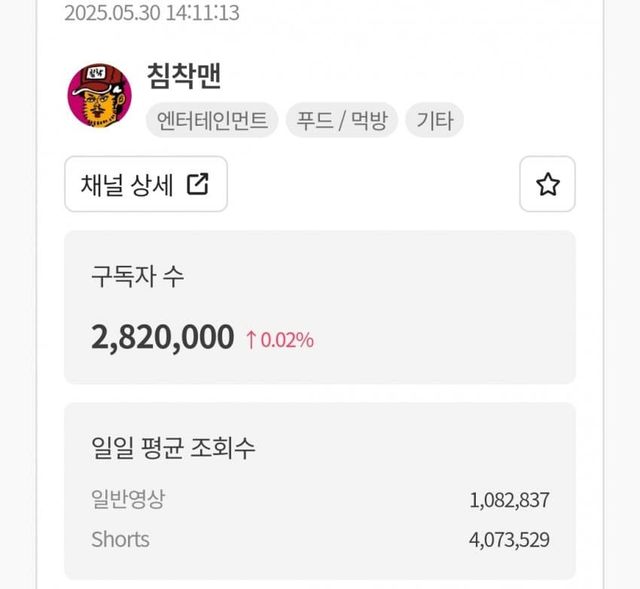The image size is (640, 589).
Task: Select the 푸드 / 먹방 category tag
Action: [342, 121]
